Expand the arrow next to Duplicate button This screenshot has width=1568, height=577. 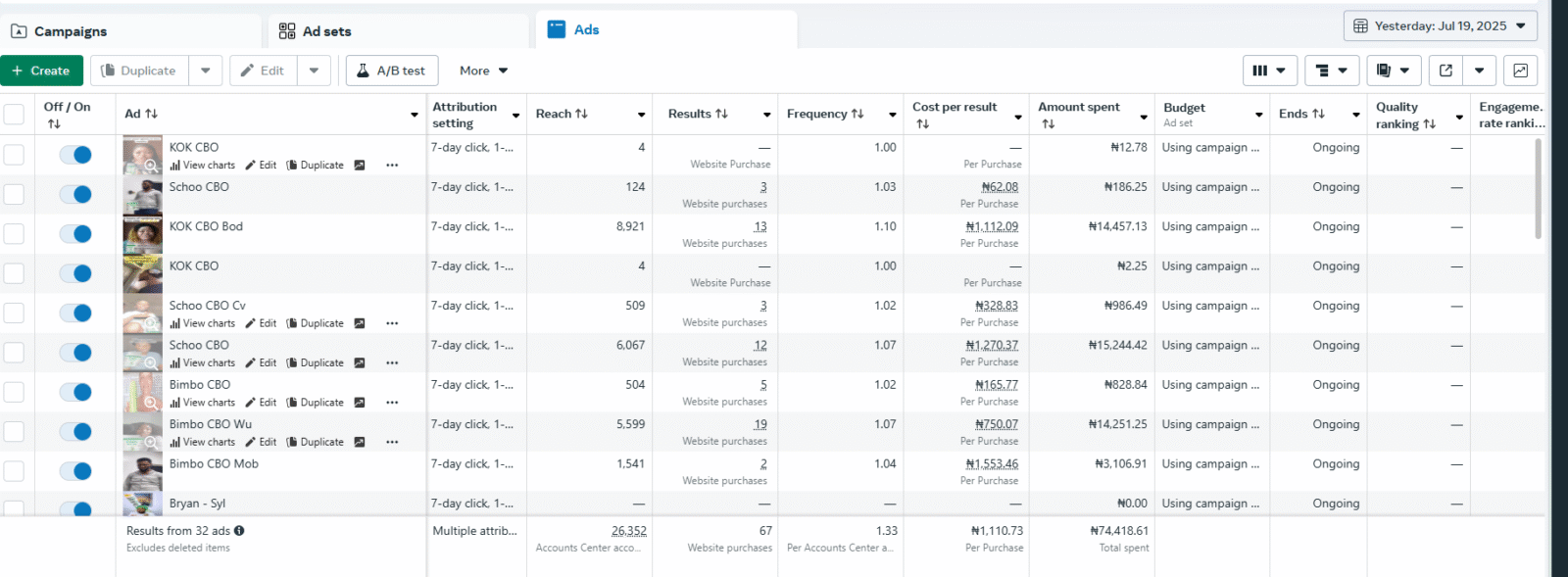point(205,71)
